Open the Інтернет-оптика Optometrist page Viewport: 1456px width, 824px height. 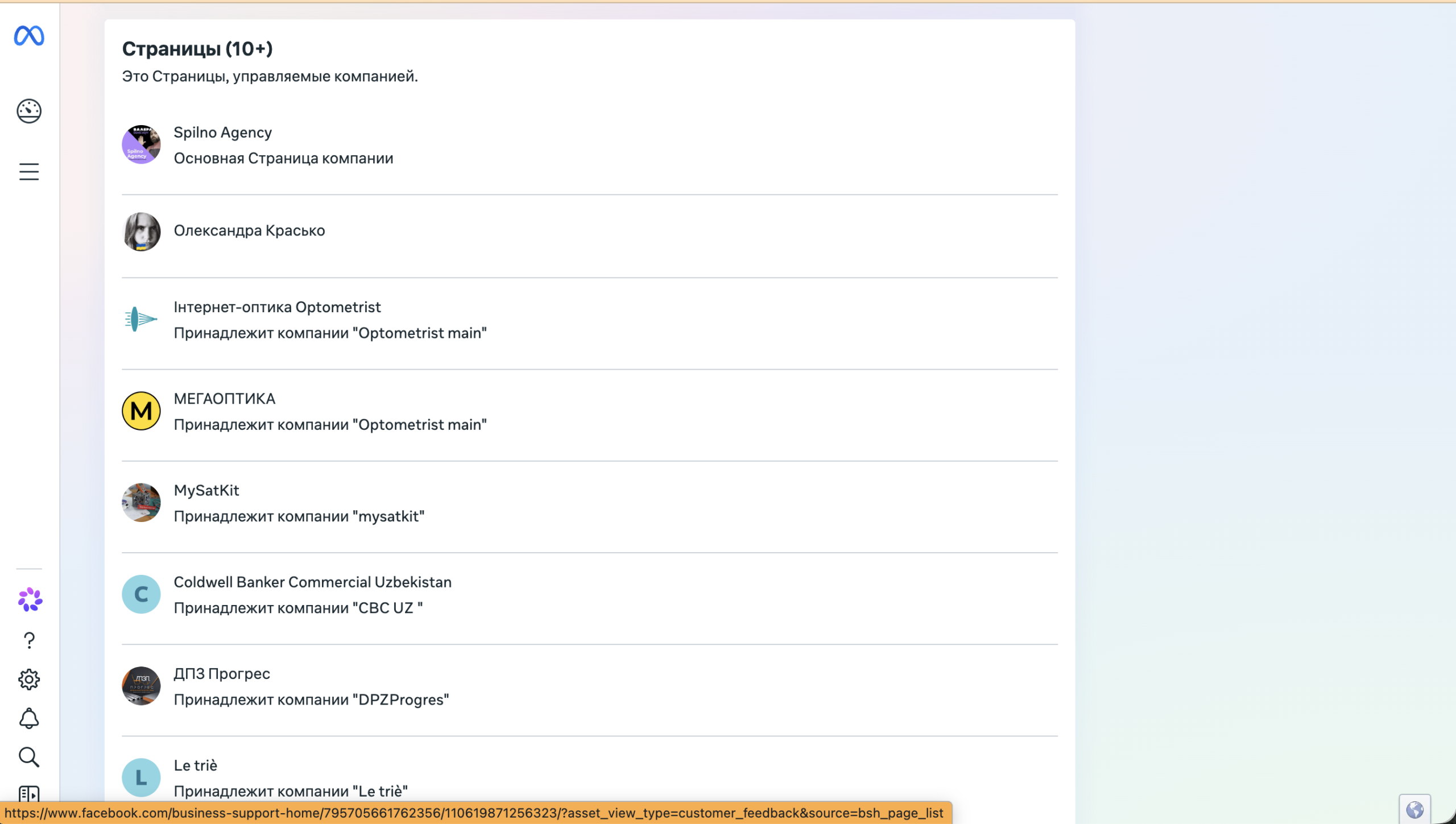coord(277,307)
